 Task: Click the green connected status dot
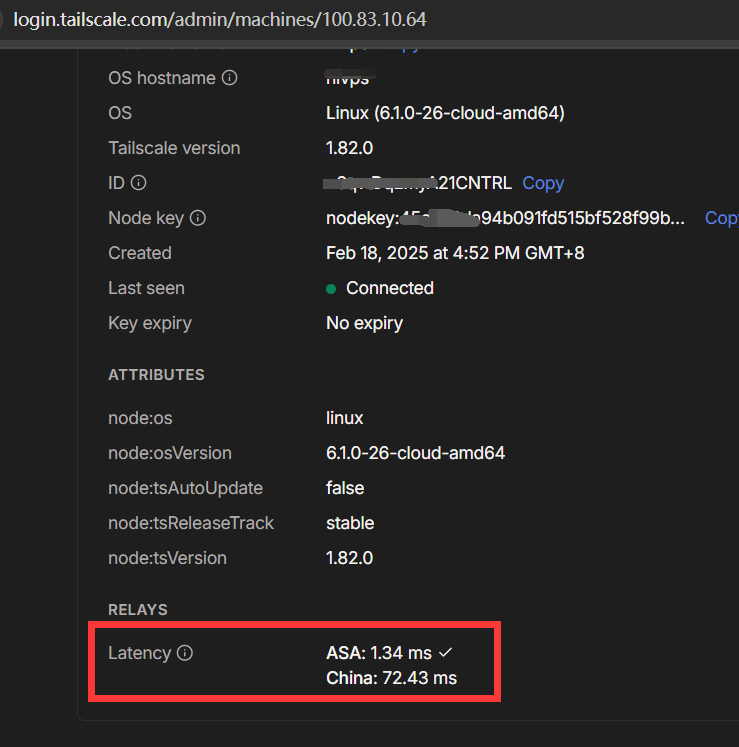331,289
